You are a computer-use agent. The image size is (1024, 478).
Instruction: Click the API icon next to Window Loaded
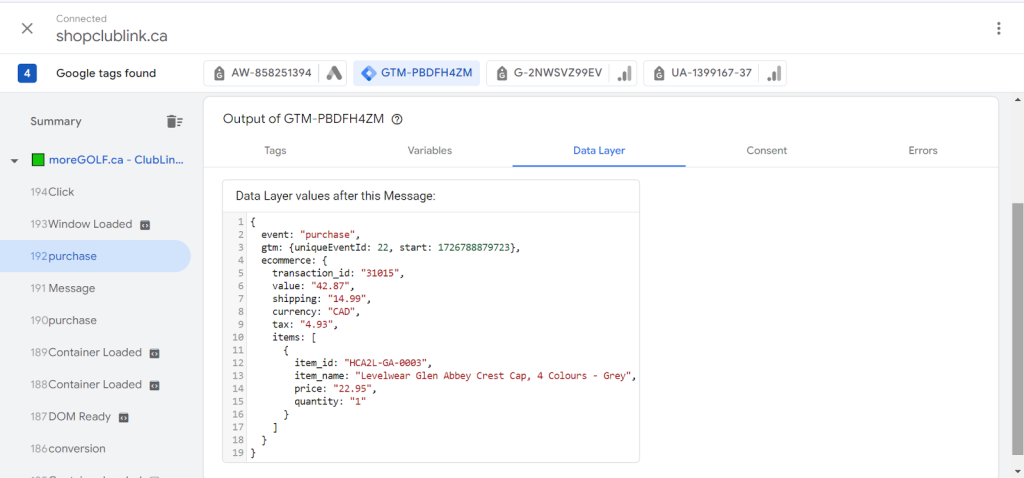point(145,224)
